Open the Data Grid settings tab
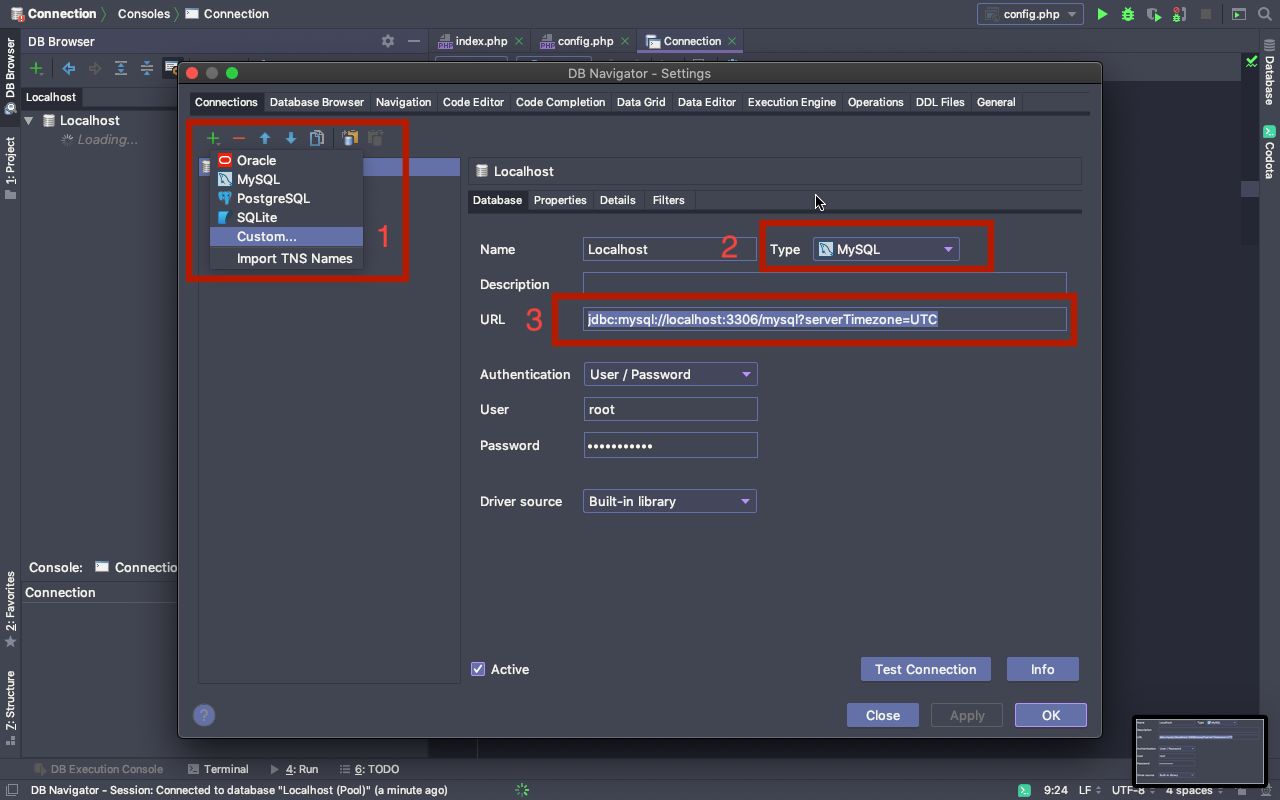Screen dimensions: 1280x800 tap(641, 102)
